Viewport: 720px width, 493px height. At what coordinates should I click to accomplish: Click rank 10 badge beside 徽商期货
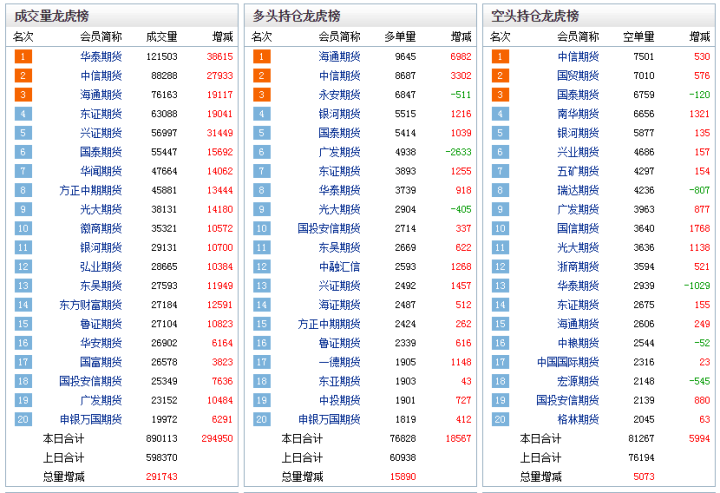(23, 228)
